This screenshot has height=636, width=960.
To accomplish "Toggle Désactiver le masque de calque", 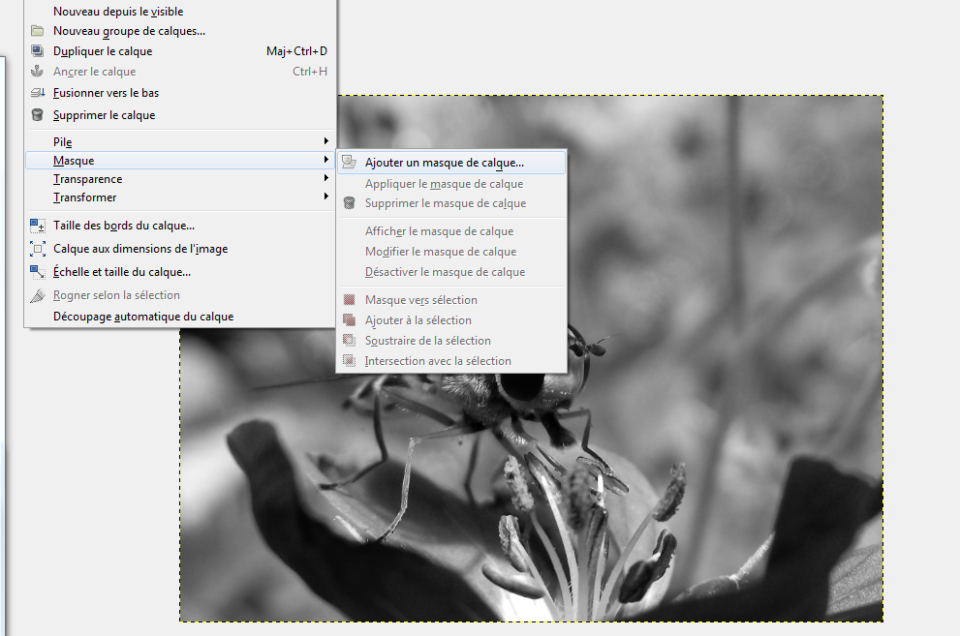I will coord(451,271).
